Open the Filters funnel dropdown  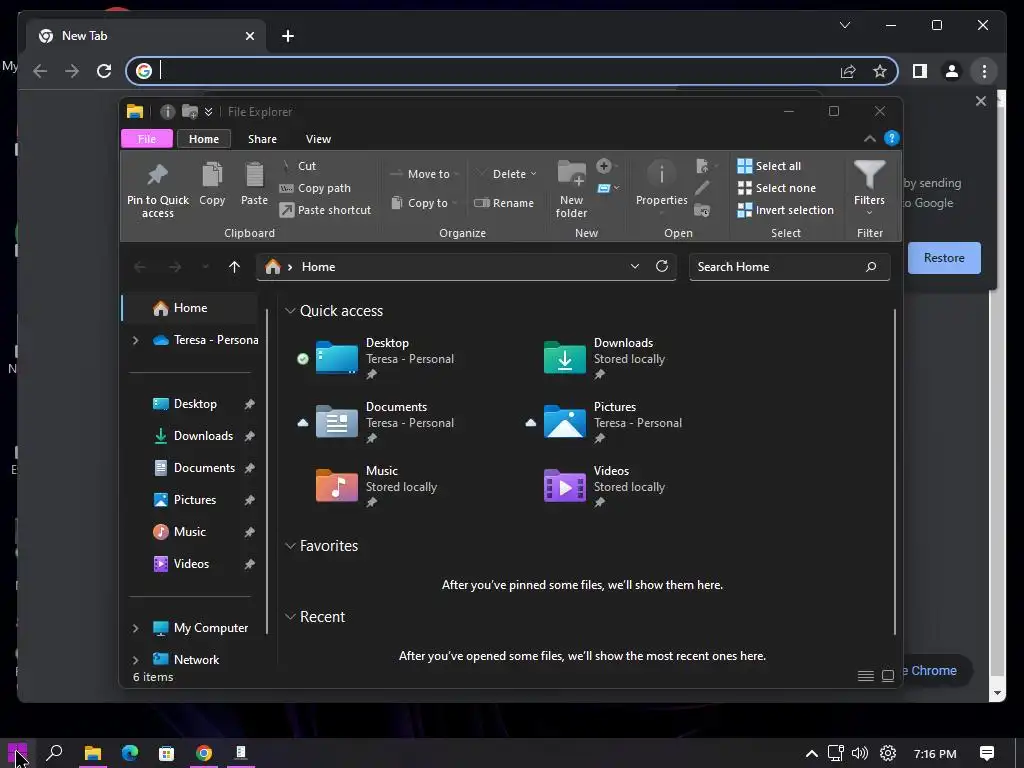point(869,188)
